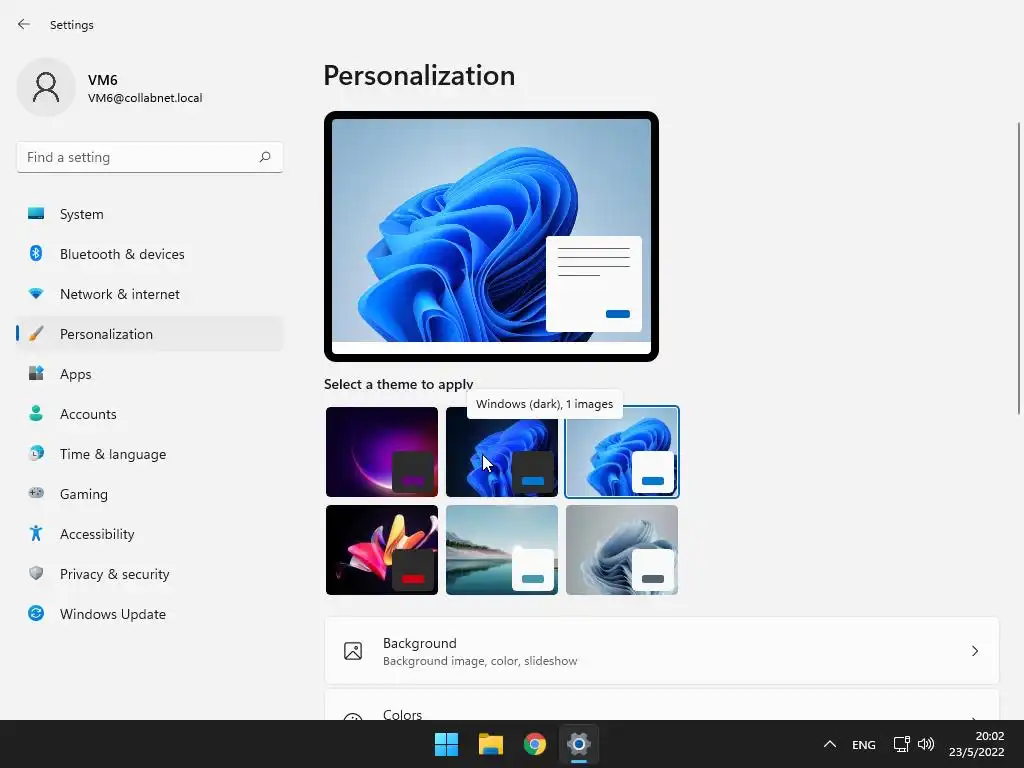Select Personalization in the sidebar
The image size is (1024, 768).
point(150,334)
